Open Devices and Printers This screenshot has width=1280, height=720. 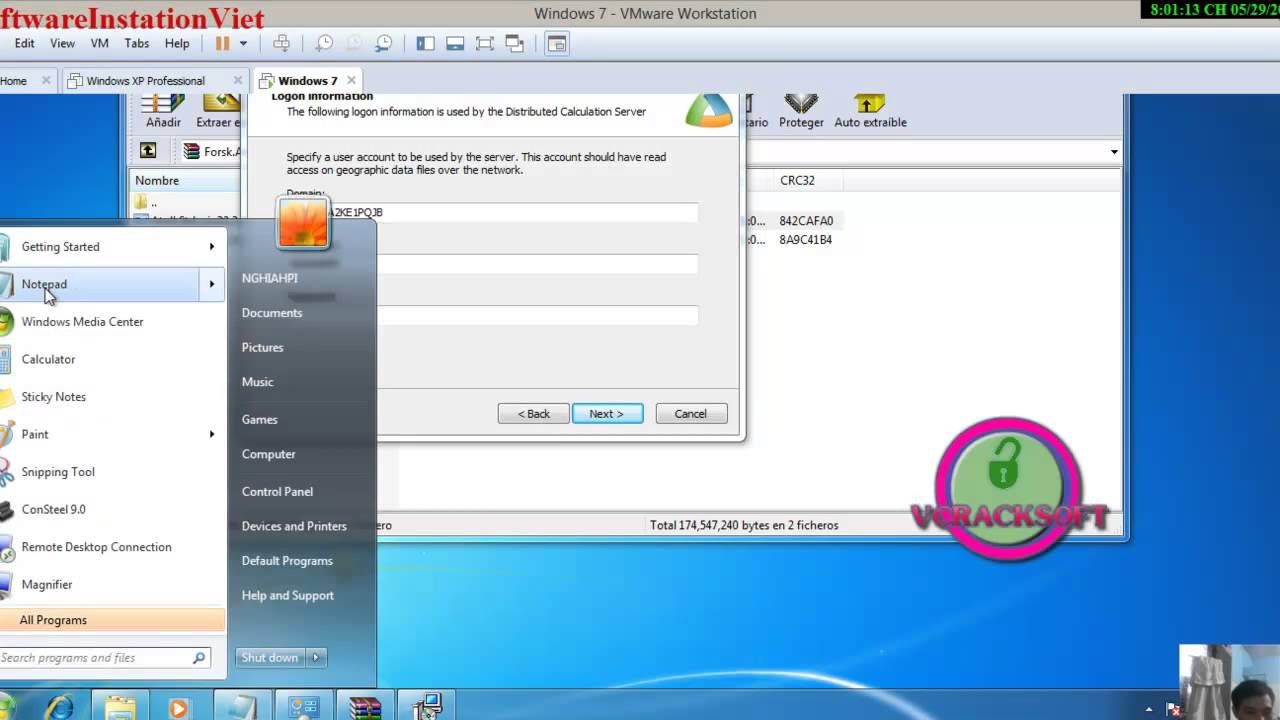294,526
